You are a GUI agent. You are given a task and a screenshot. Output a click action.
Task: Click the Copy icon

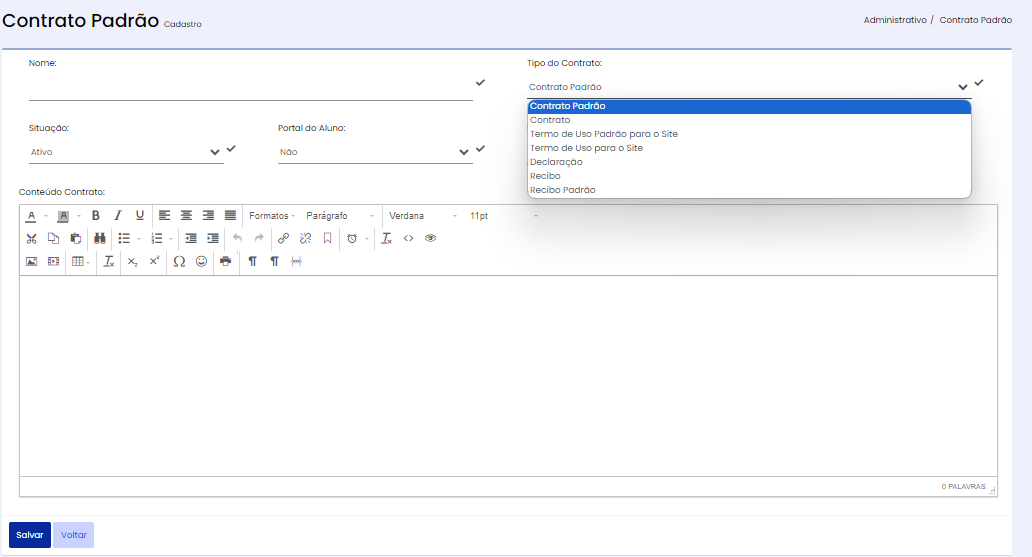click(53, 238)
